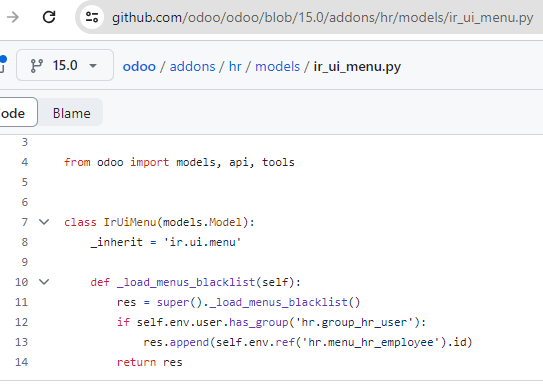
Task: Click the git branch icon beside 15.0
Action: point(36,65)
